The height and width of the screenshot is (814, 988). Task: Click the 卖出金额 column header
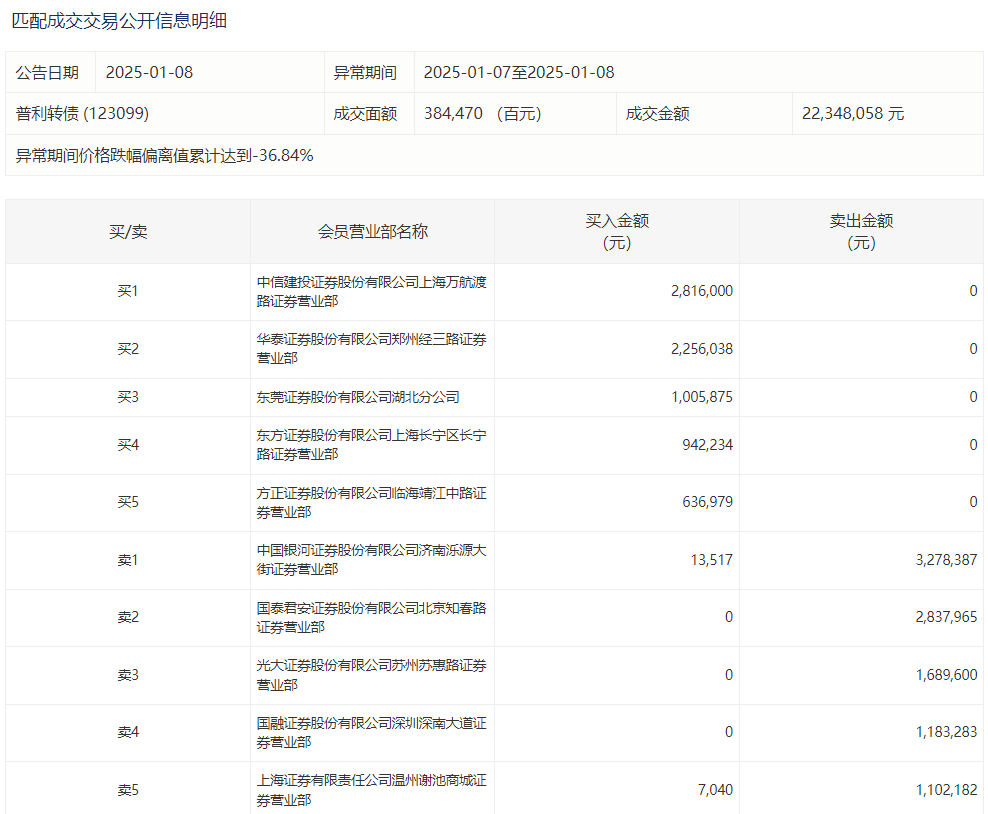click(861, 231)
